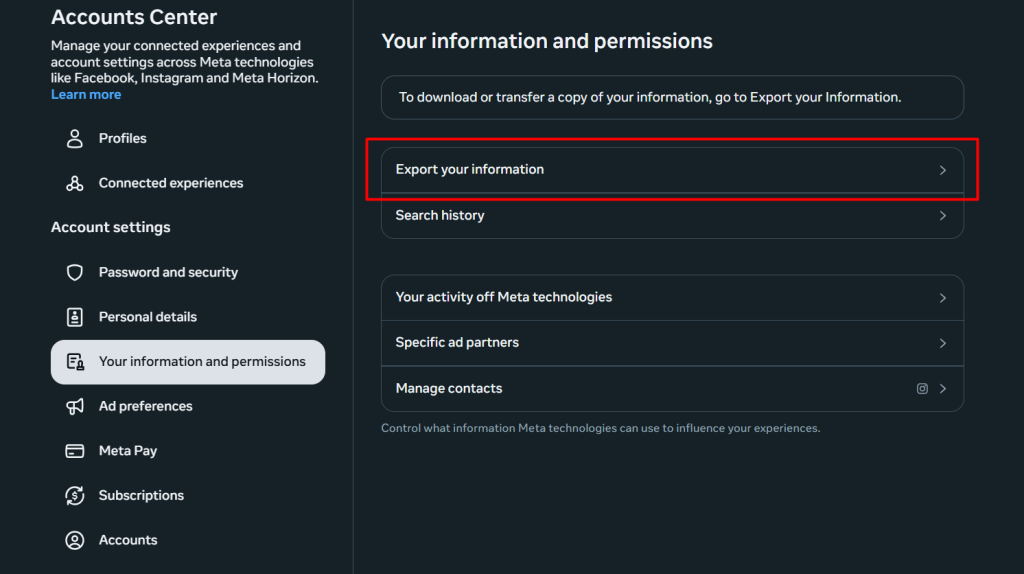This screenshot has height=574, width=1024.
Task: Go to Password and security settings
Action: [x=168, y=273]
